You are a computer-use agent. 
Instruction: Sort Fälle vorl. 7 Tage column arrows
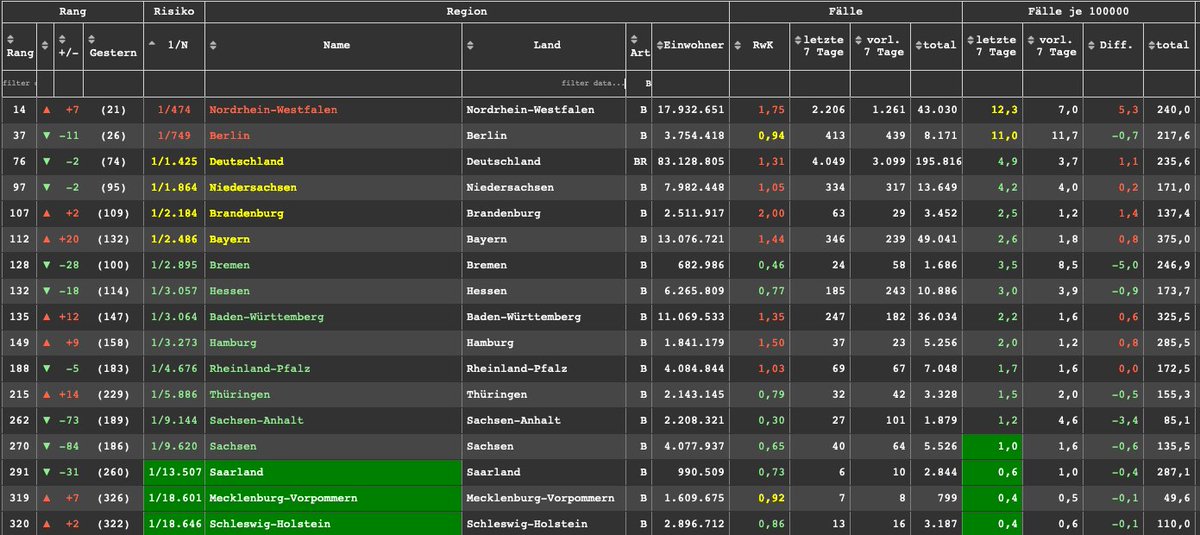tap(859, 39)
